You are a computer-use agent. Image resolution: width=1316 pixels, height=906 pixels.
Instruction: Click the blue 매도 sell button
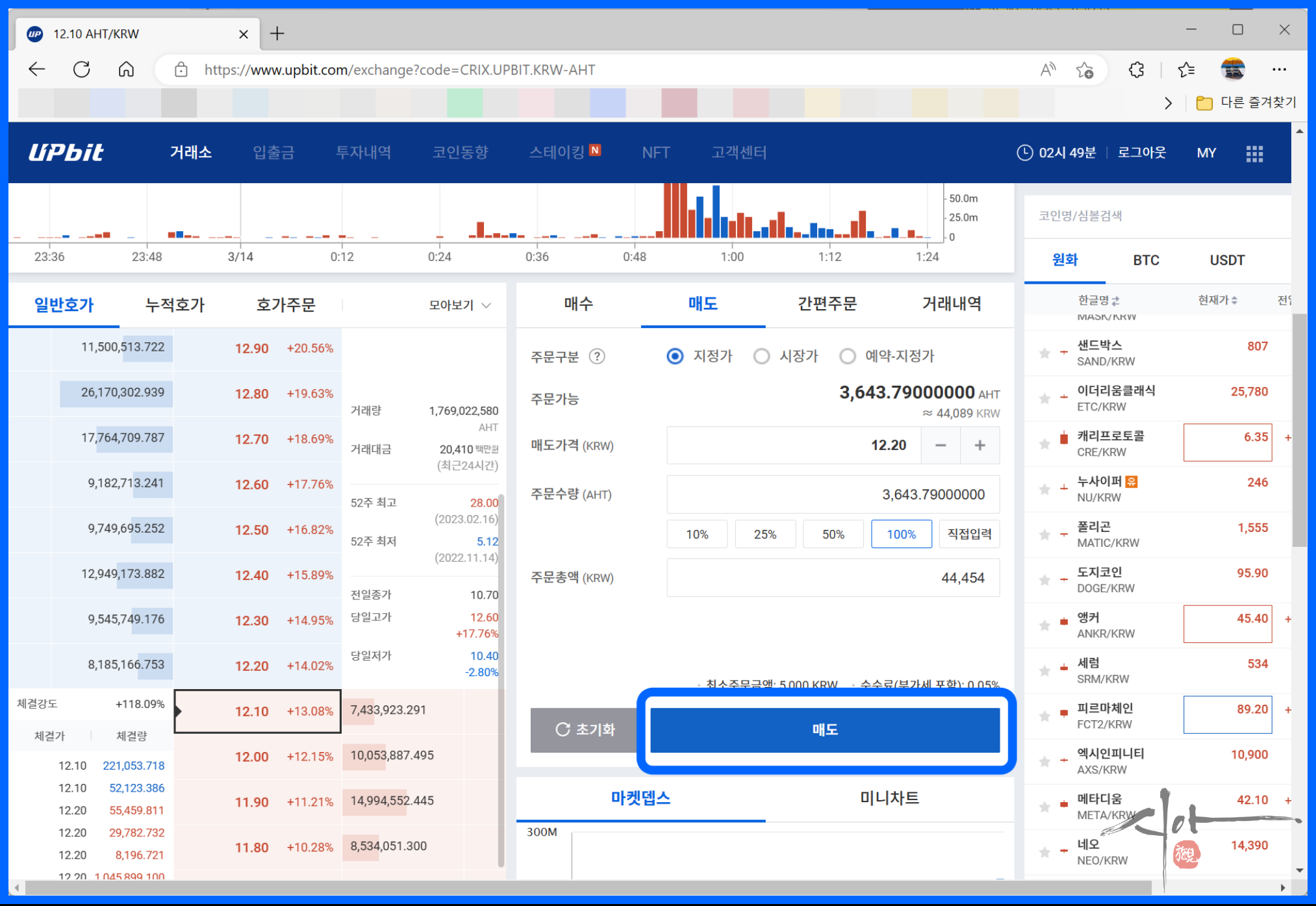(824, 730)
